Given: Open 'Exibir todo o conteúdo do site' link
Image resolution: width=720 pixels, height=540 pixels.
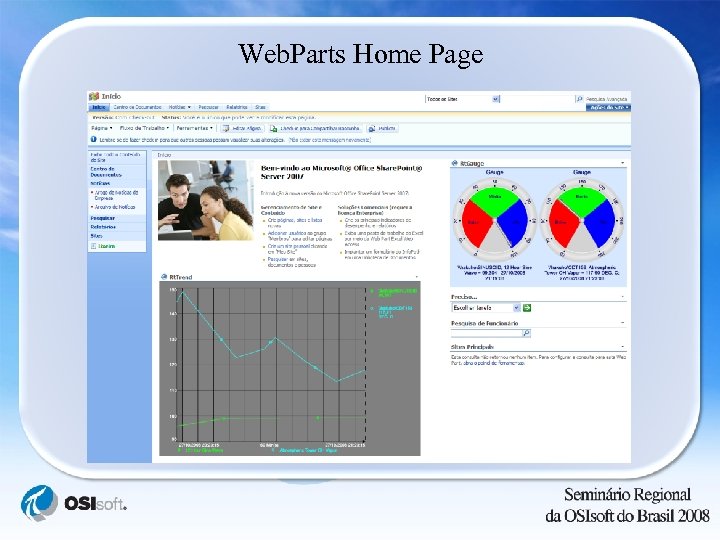Looking at the screenshot, I should pos(115,158).
